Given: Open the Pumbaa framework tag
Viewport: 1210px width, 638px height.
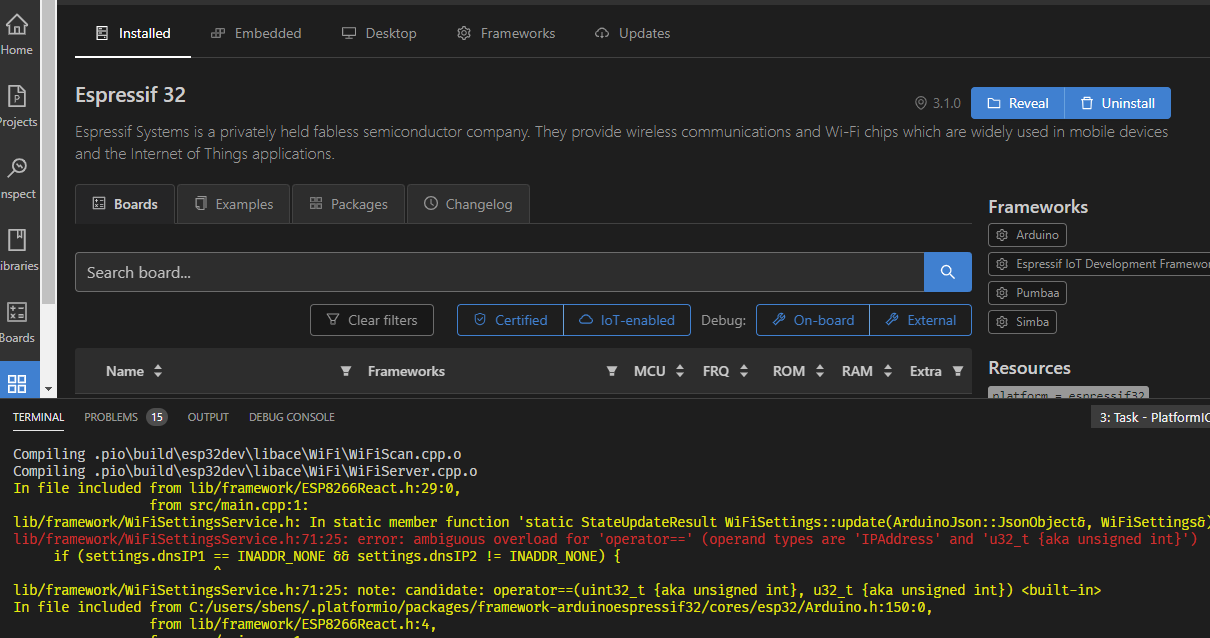Looking at the screenshot, I should point(1027,293).
